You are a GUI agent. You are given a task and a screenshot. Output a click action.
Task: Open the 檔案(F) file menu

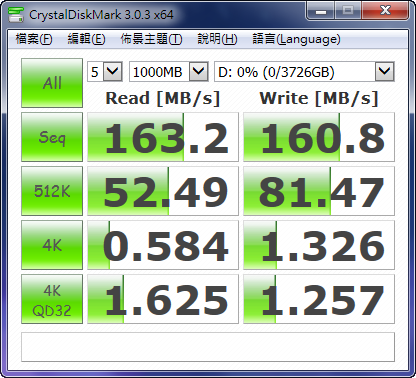(x=34, y=39)
